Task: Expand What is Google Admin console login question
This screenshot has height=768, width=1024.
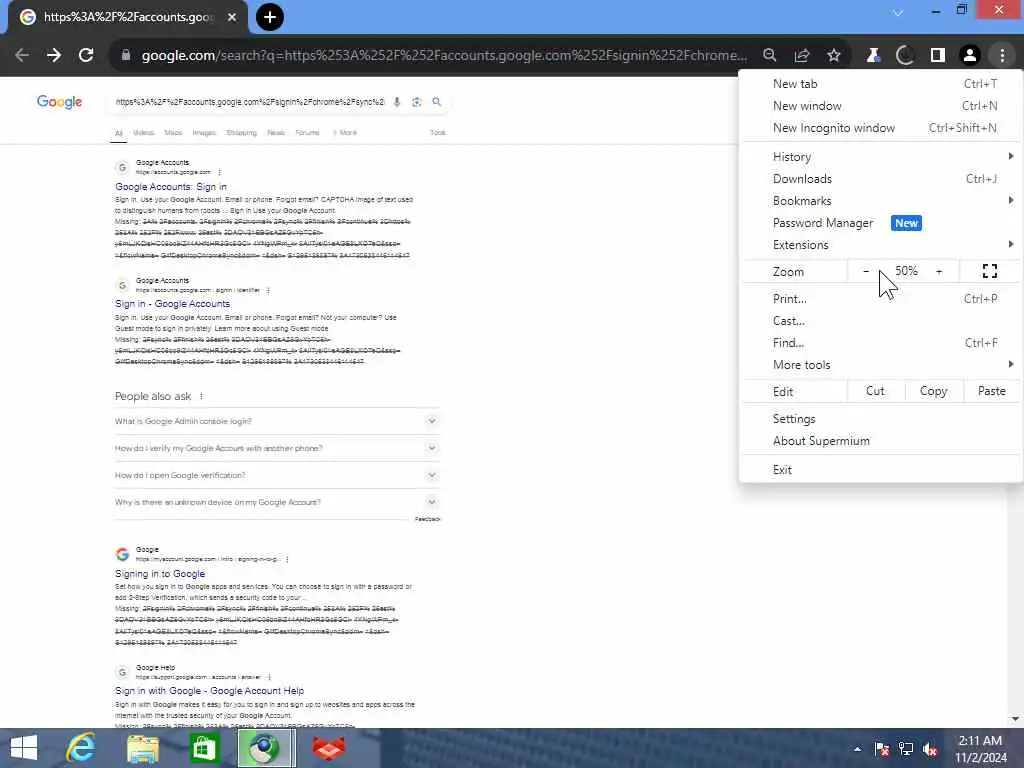Action: tap(277, 421)
